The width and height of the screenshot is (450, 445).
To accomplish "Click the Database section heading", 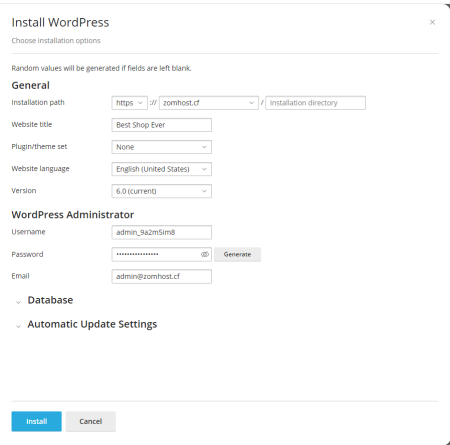I will (50, 300).
